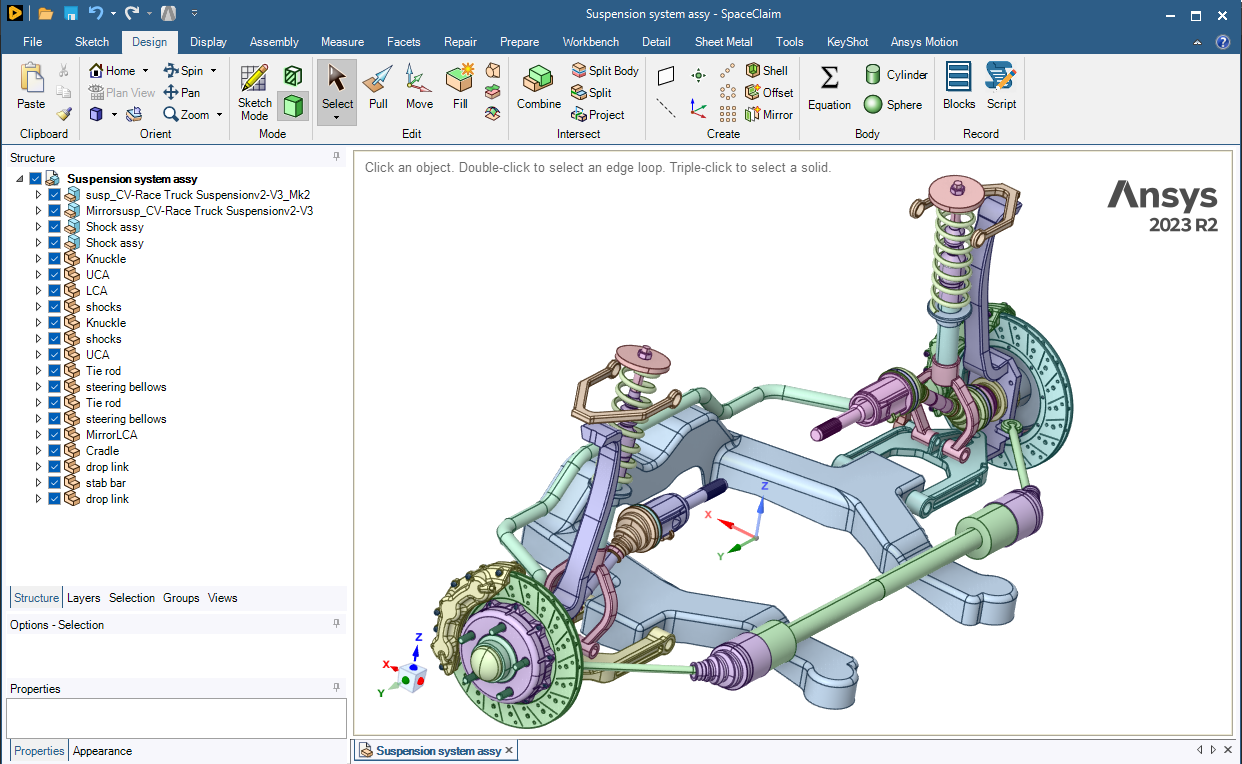Uncheck the Suspension system assy root checkbox
1242x764 pixels.
tap(36, 179)
